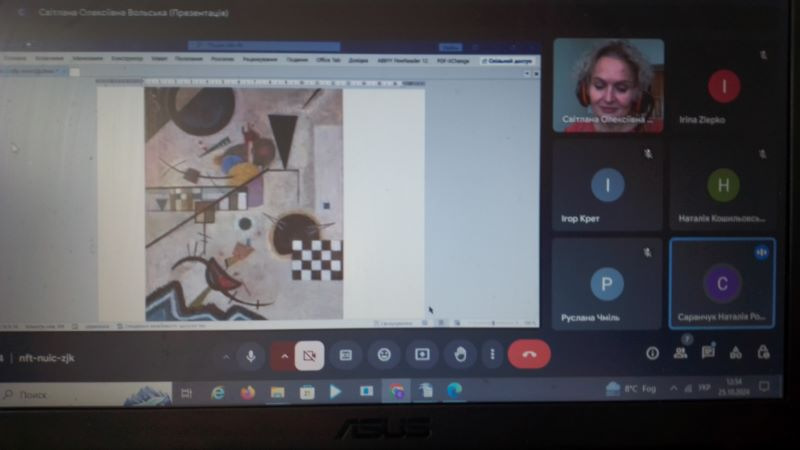Open 'ABBYY FineReader 12' ribbon tab
Screen dimensions: 800x450
click(403, 61)
